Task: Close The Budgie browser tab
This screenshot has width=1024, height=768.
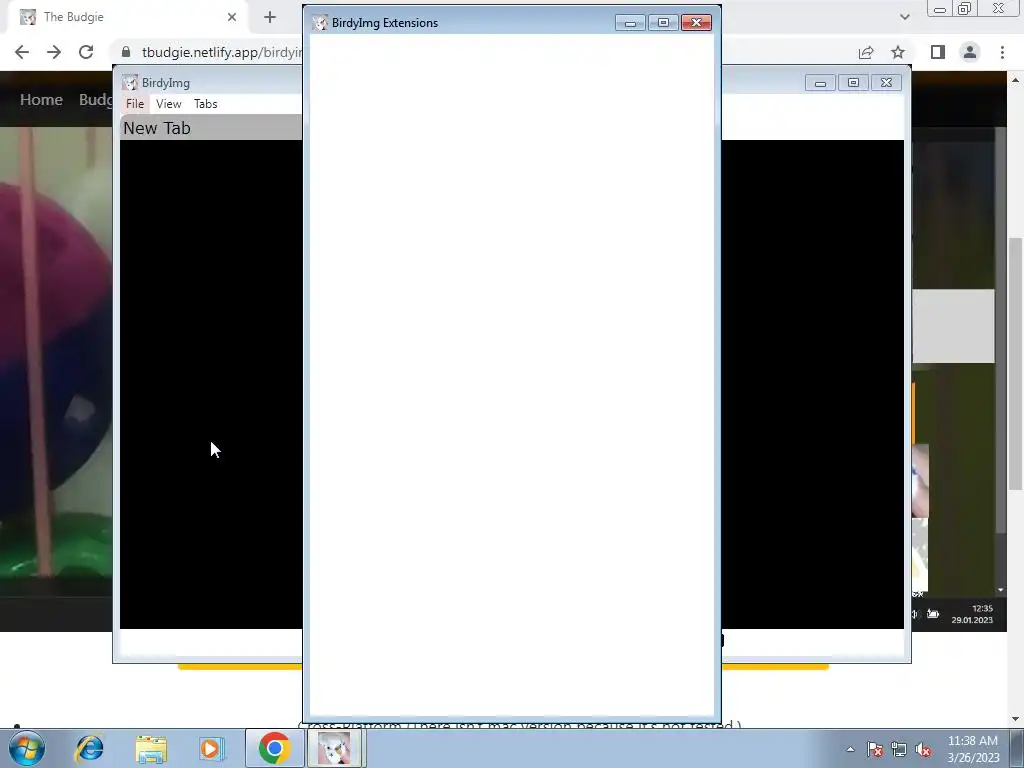Action: 232,17
